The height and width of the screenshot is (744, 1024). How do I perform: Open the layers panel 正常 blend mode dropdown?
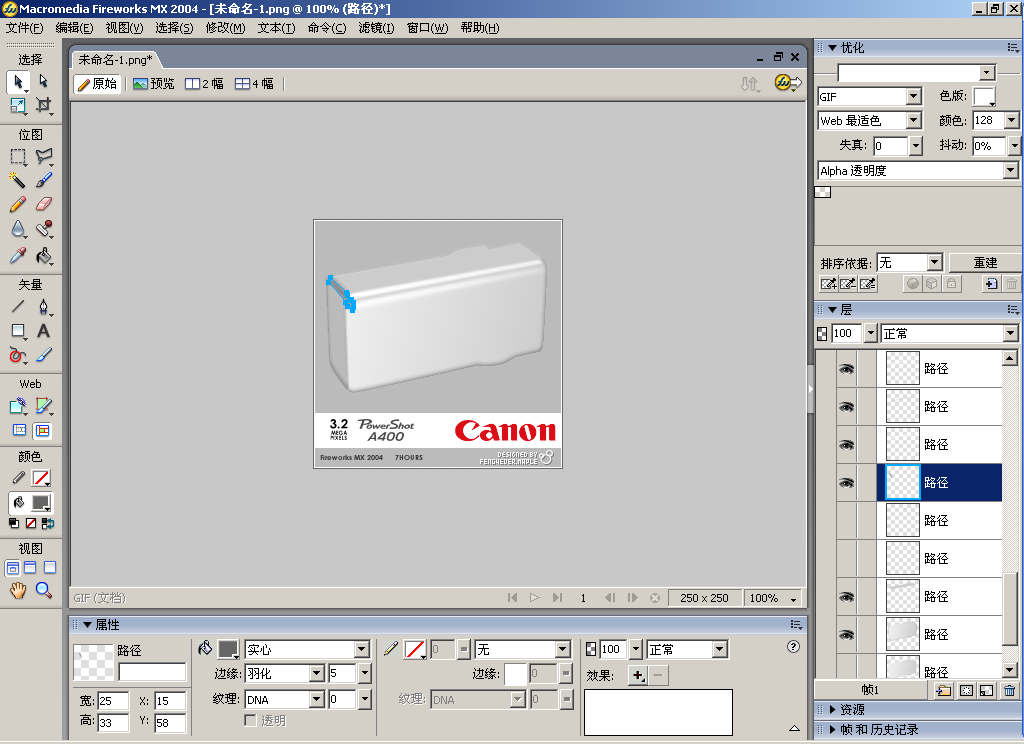1011,334
